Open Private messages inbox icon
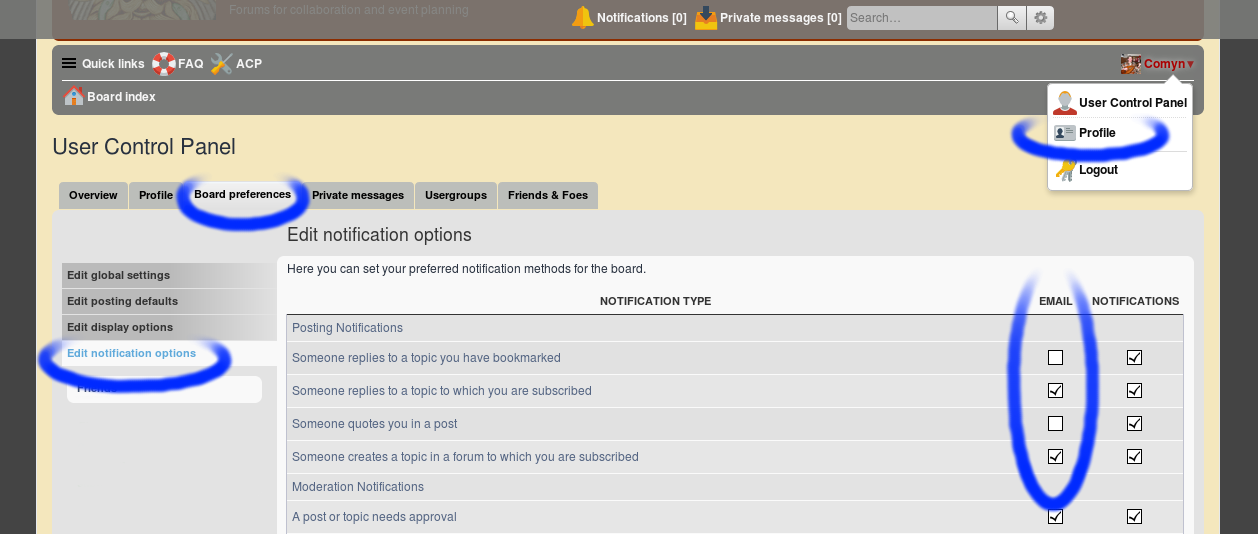This screenshot has width=1258, height=534. click(x=706, y=18)
